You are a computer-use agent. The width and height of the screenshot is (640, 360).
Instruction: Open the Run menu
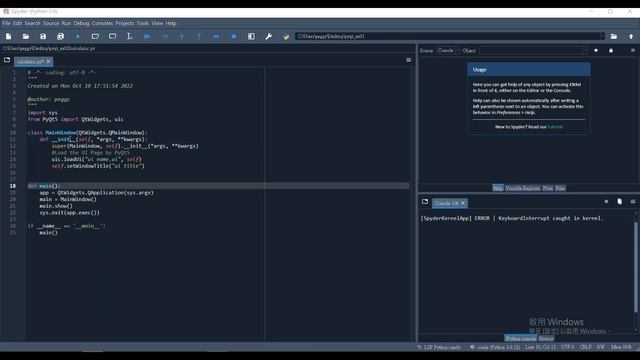click(66, 23)
